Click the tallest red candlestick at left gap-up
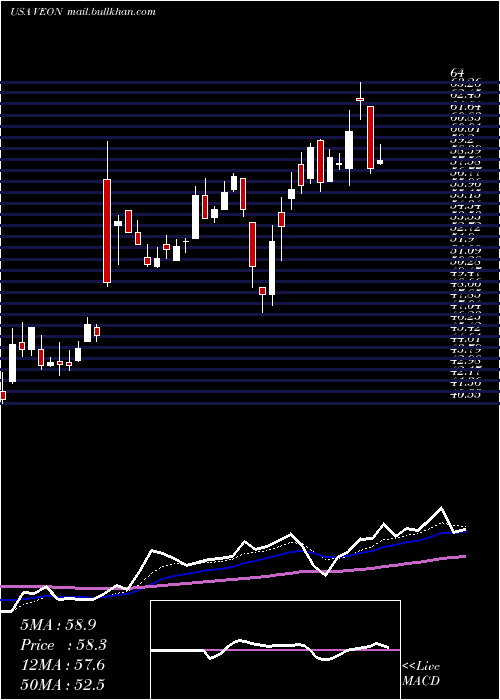Screen dimensions: 500x700 [107, 231]
